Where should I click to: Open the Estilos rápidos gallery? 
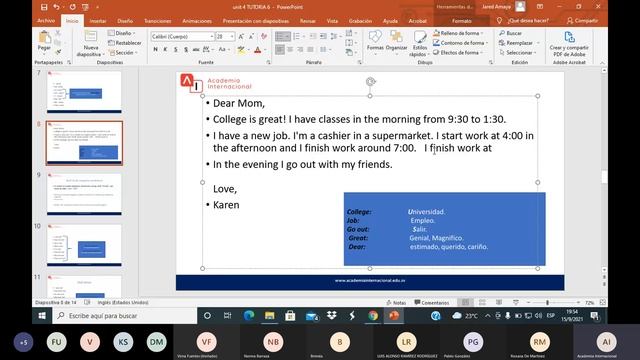point(420,43)
